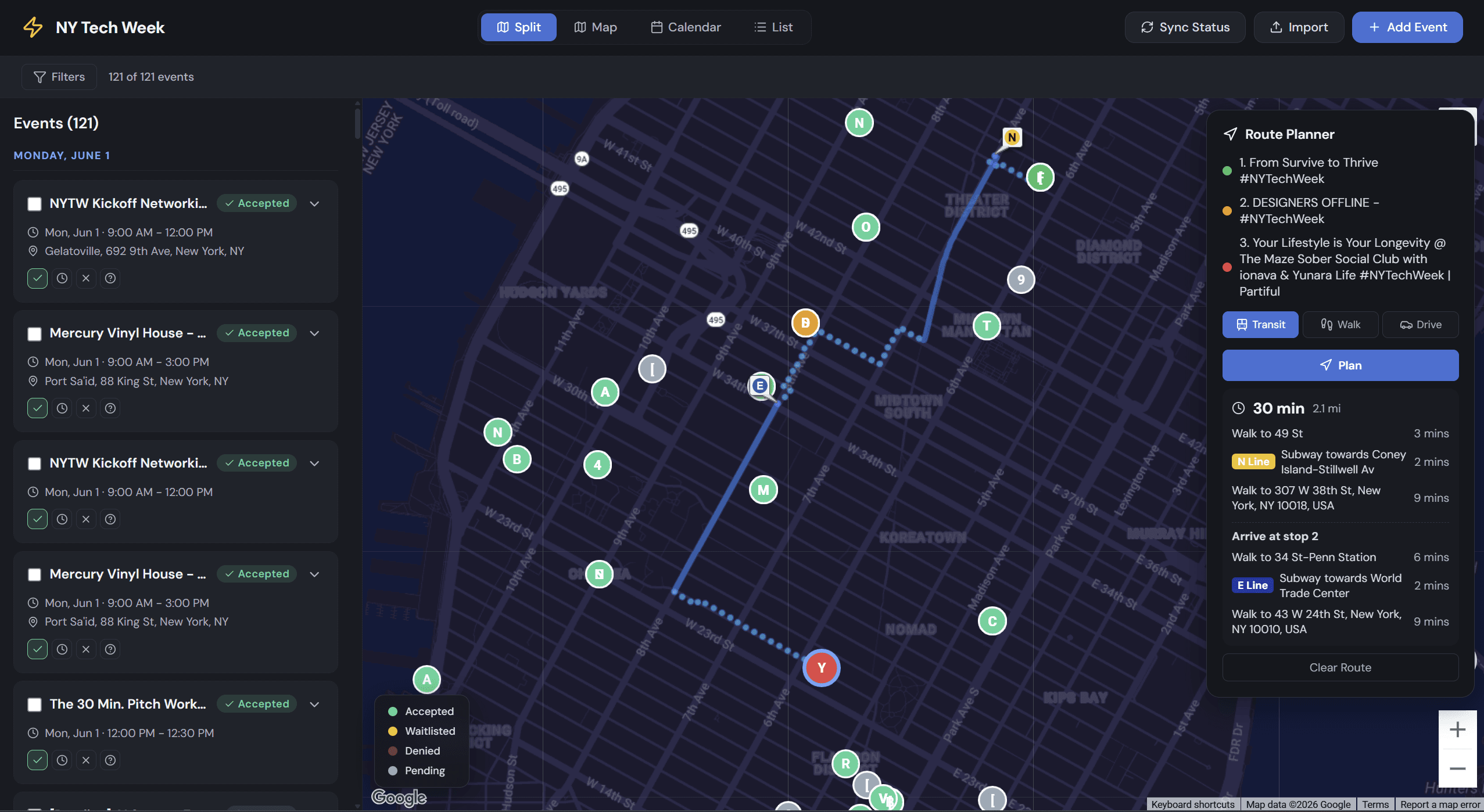Image resolution: width=1484 pixels, height=812 pixels.
Task: Click the red Y map marker
Action: [821, 668]
